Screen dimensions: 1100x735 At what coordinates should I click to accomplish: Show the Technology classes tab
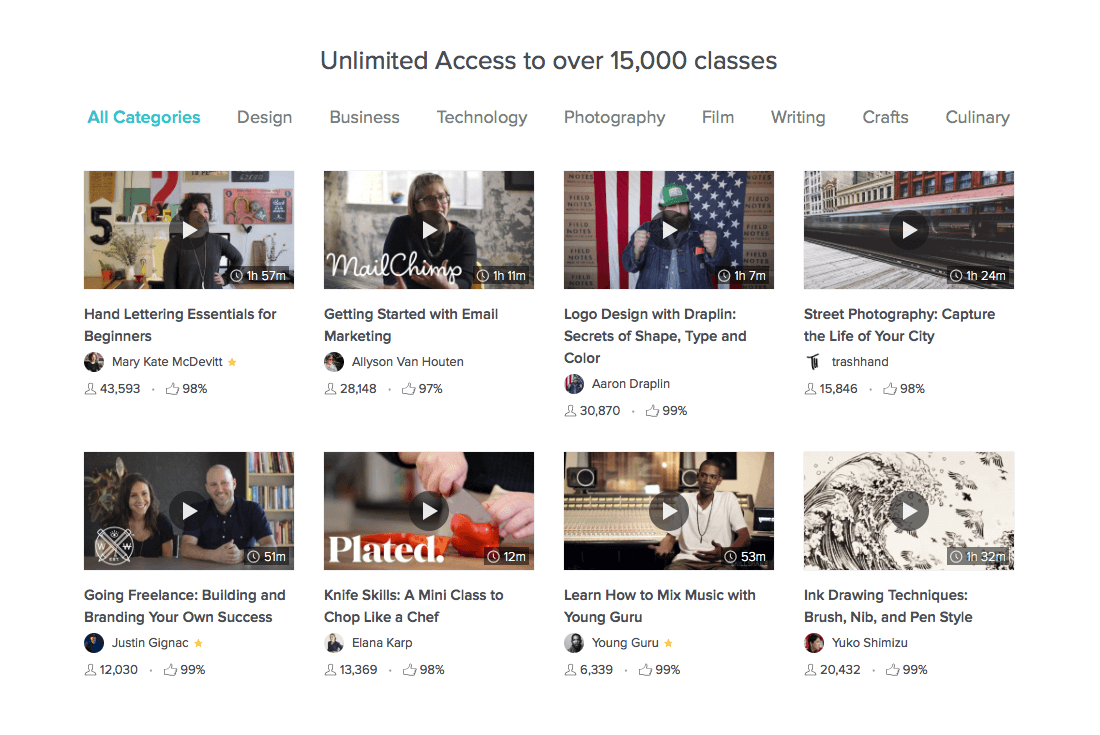tap(481, 117)
